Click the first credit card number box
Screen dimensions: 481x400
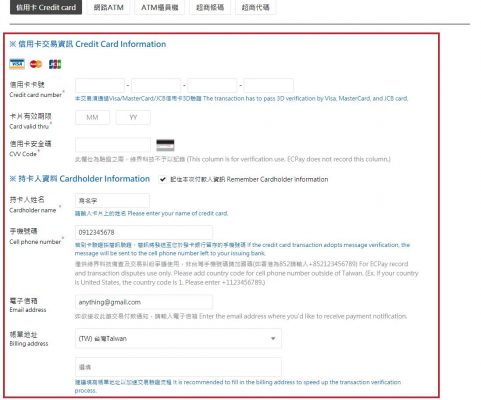(x=100, y=86)
